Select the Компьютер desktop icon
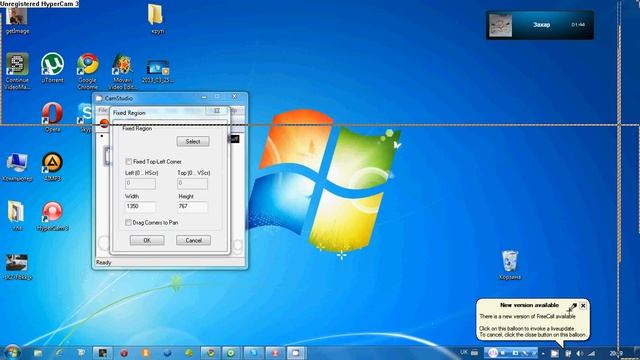Screen dimensions: 640x360 17,167
